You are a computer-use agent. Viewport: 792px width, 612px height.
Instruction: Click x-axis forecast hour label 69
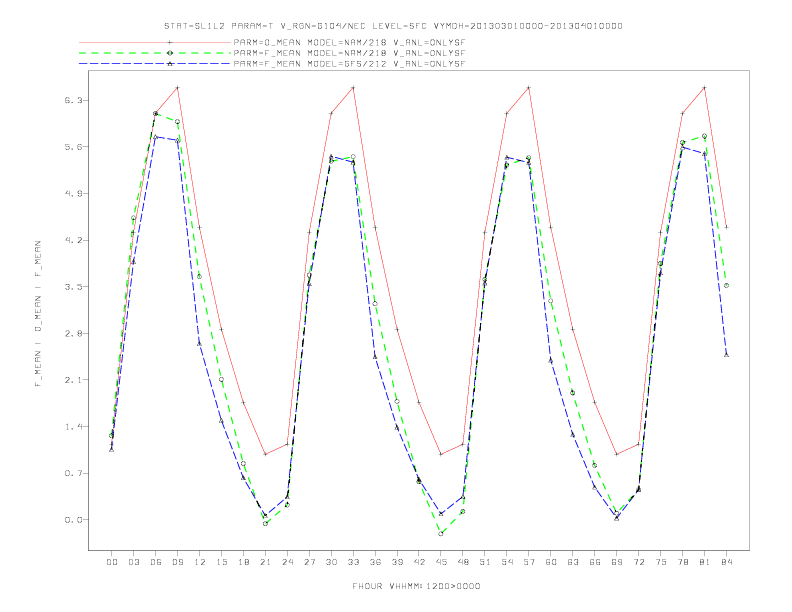(617, 562)
